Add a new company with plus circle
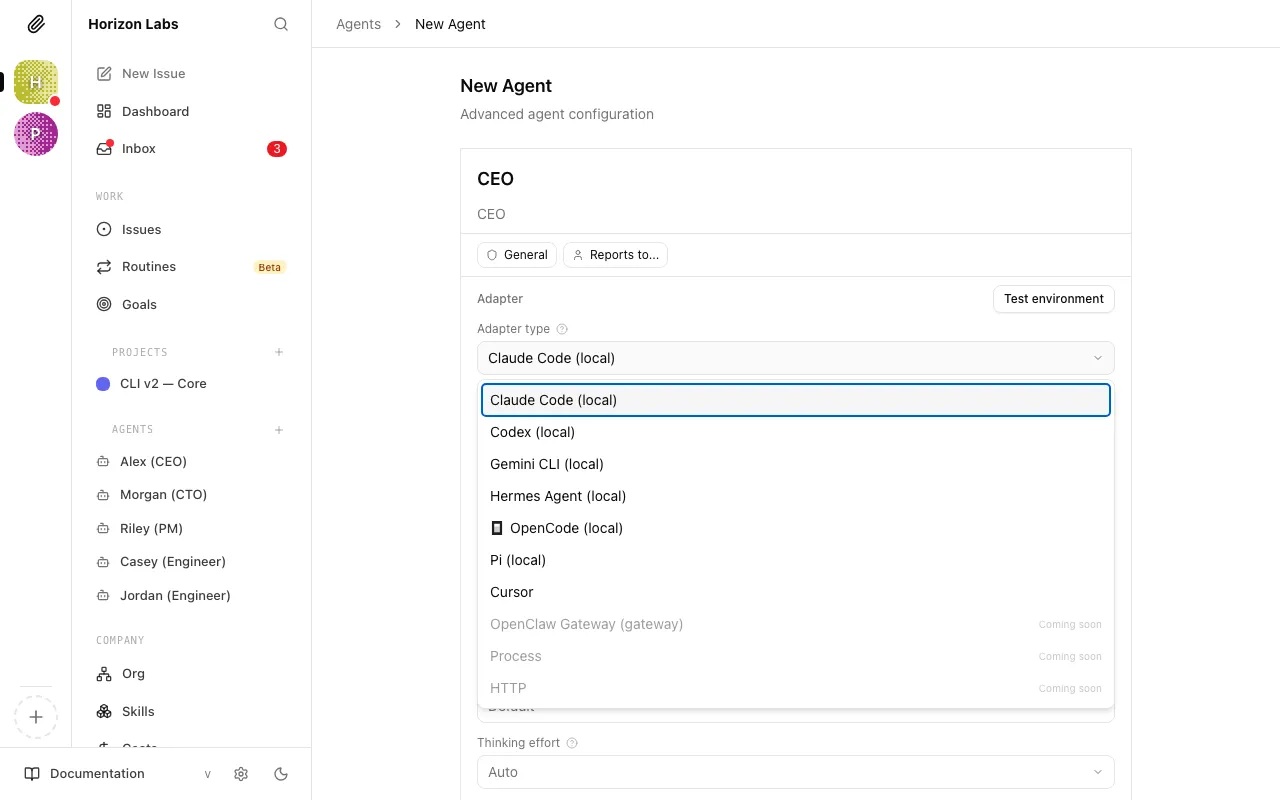The width and height of the screenshot is (1280, 800). coord(36,717)
